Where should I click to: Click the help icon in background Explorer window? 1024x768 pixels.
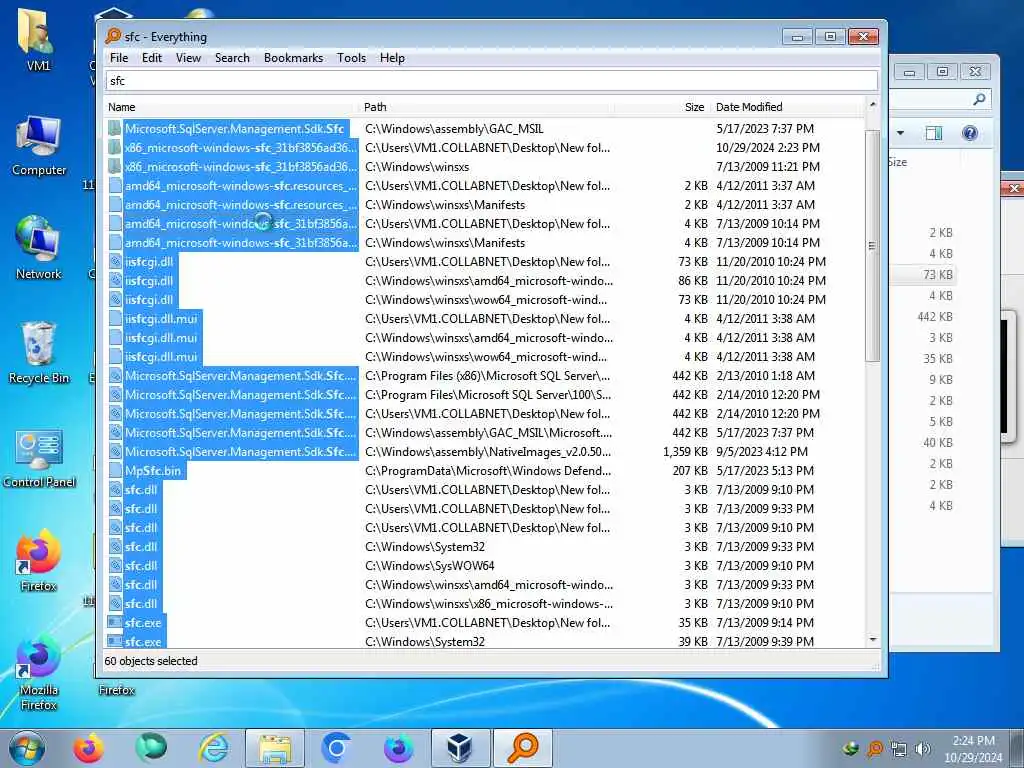970,133
